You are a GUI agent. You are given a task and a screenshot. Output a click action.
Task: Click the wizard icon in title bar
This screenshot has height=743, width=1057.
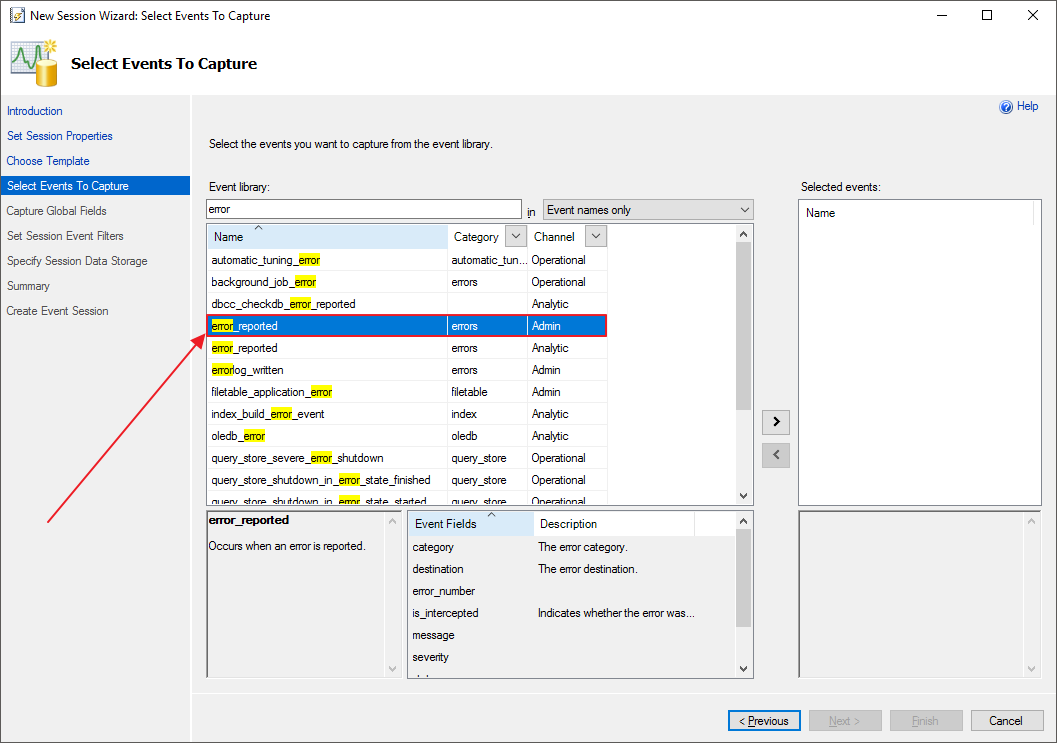[16, 16]
